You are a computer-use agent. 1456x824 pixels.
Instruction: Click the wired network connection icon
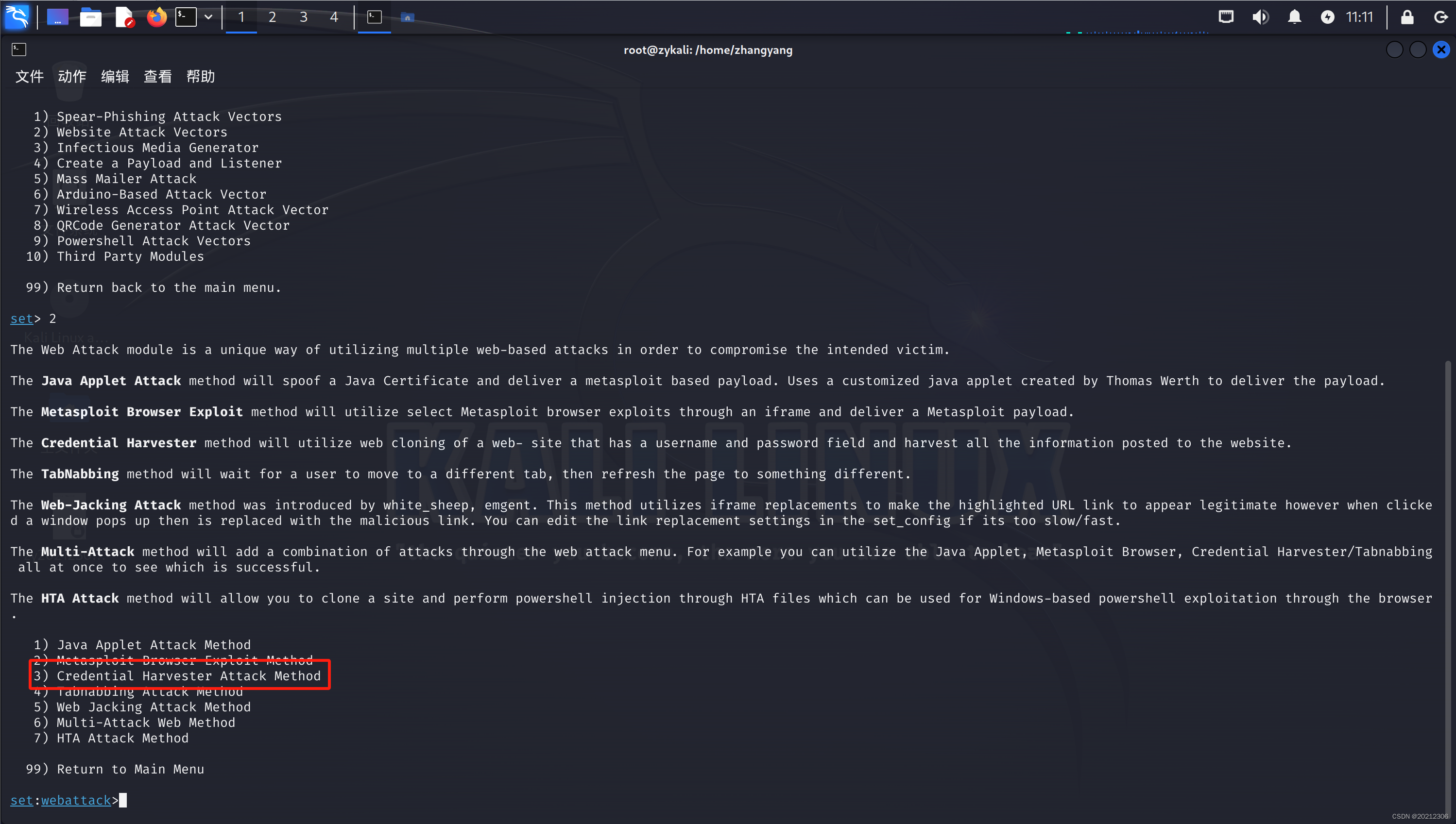click(1226, 17)
